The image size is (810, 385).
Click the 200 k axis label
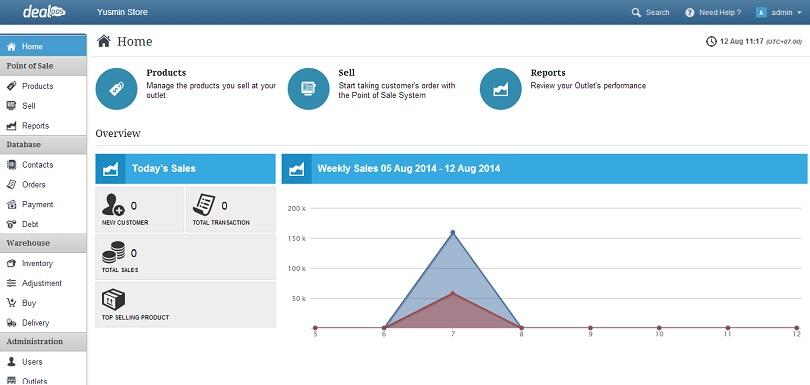pyautogui.click(x=297, y=208)
